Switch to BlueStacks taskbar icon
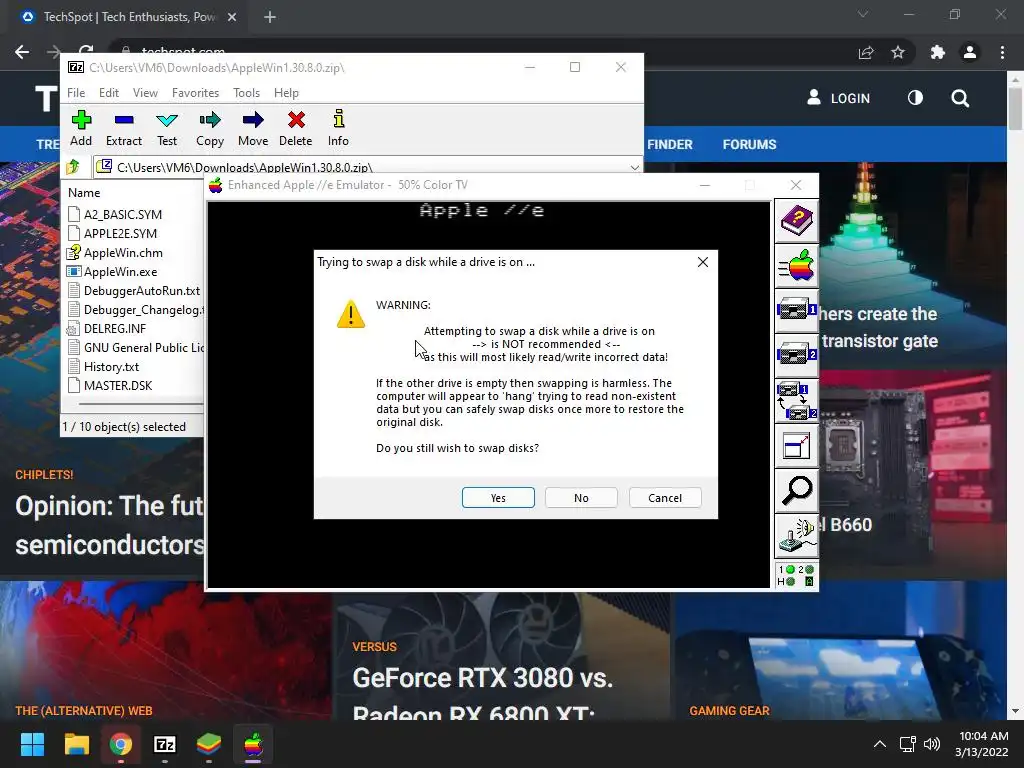1024x768 pixels. coord(209,744)
